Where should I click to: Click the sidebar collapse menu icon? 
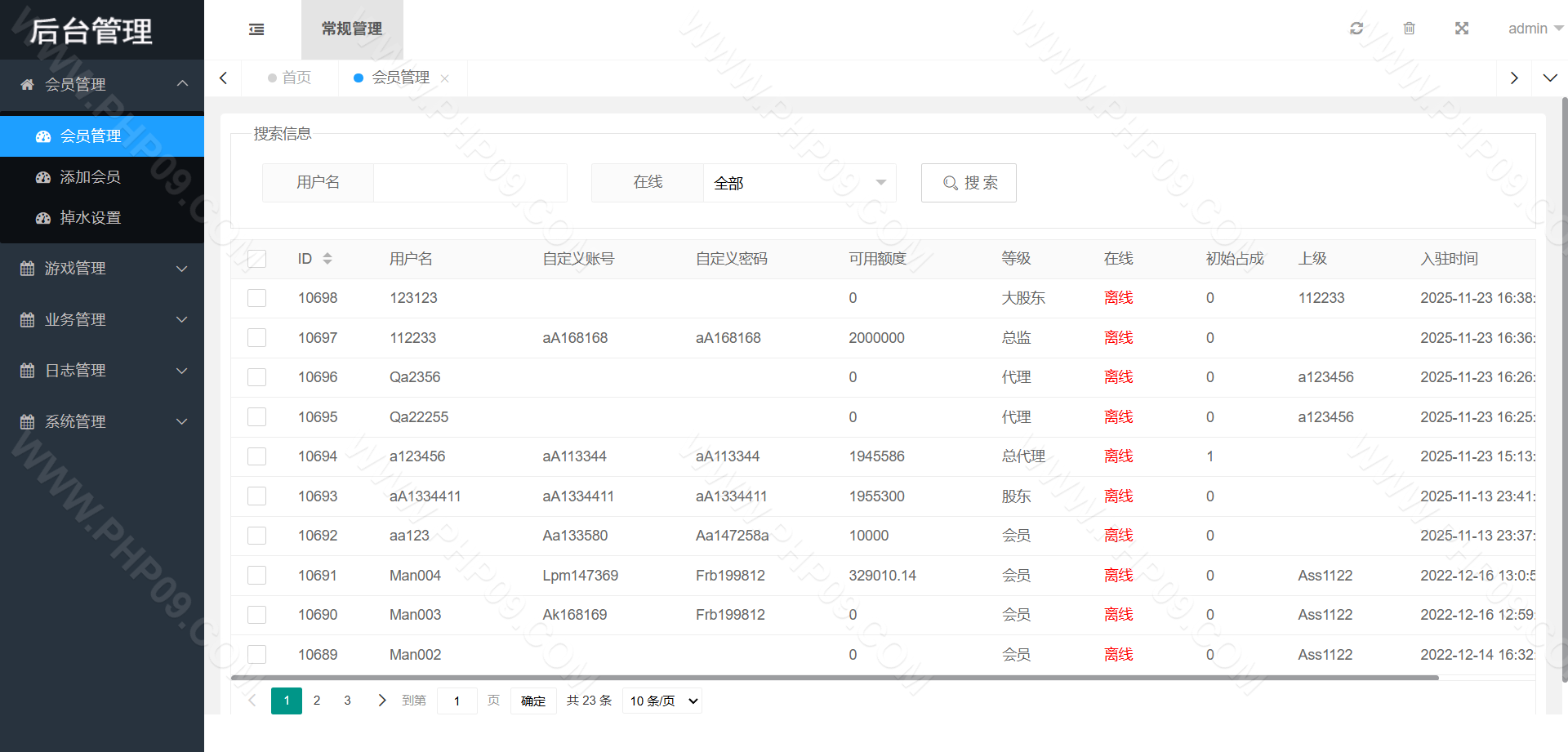click(x=256, y=29)
